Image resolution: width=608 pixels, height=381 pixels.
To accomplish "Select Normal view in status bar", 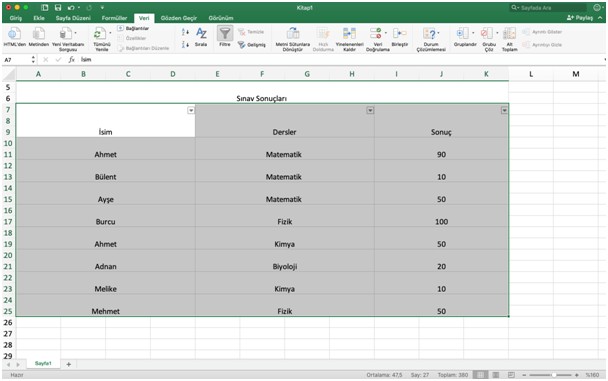I will pos(480,375).
